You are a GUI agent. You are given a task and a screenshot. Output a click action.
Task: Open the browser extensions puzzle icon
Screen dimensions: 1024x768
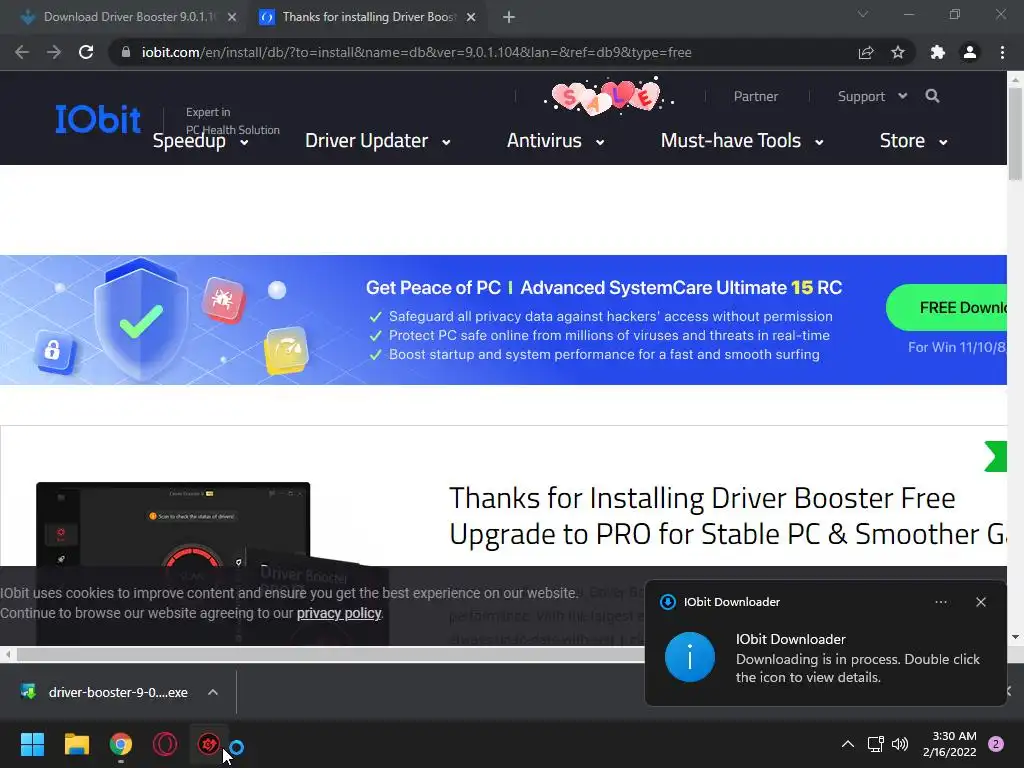coord(938,52)
